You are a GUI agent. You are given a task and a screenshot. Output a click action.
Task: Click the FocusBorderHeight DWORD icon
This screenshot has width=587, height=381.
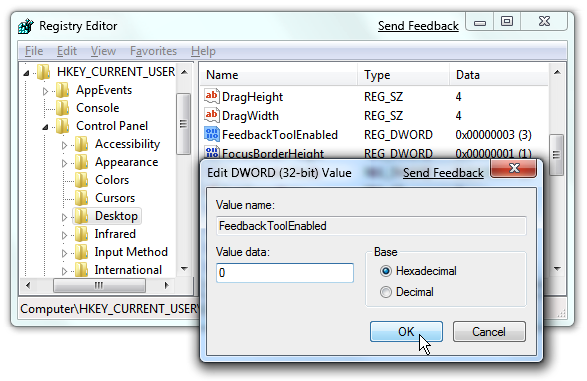(x=212, y=152)
